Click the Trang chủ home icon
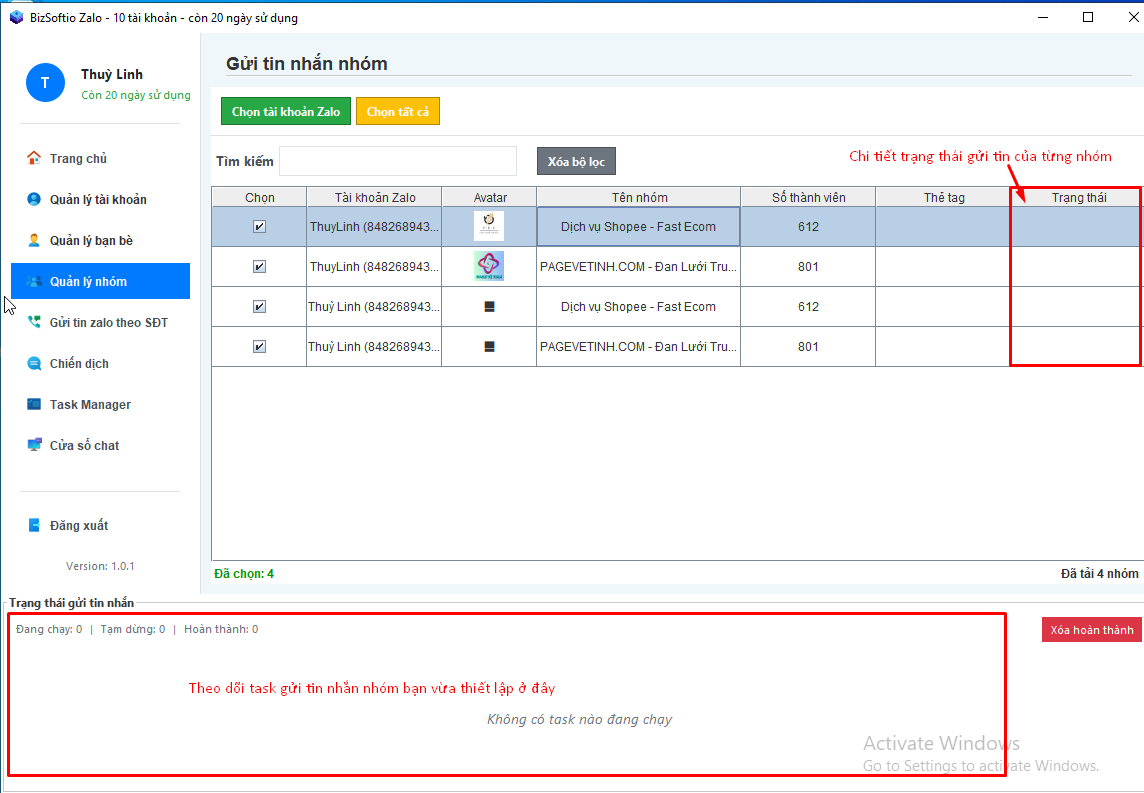Screen dimensions: 1144x793 click(x=34, y=158)
